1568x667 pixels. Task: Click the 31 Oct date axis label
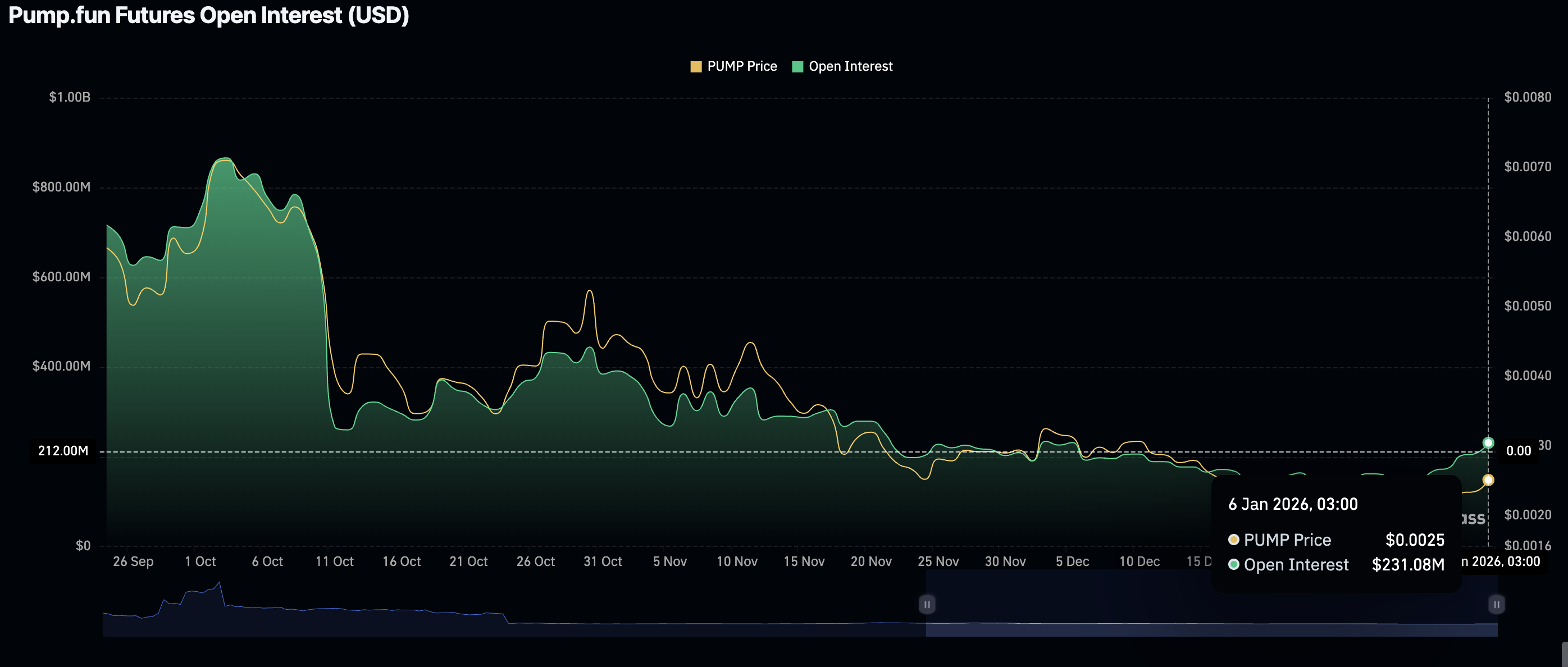click(603, 561)
